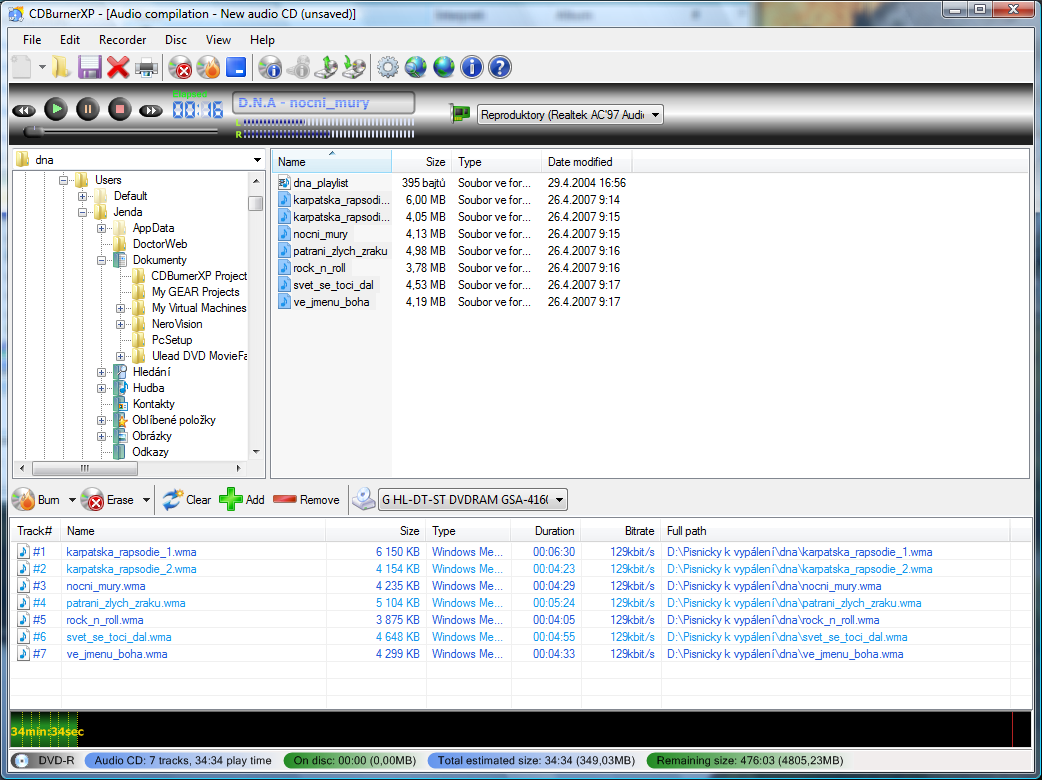Open the Recorder menu
1042x780 pixels.
(122, 40)
